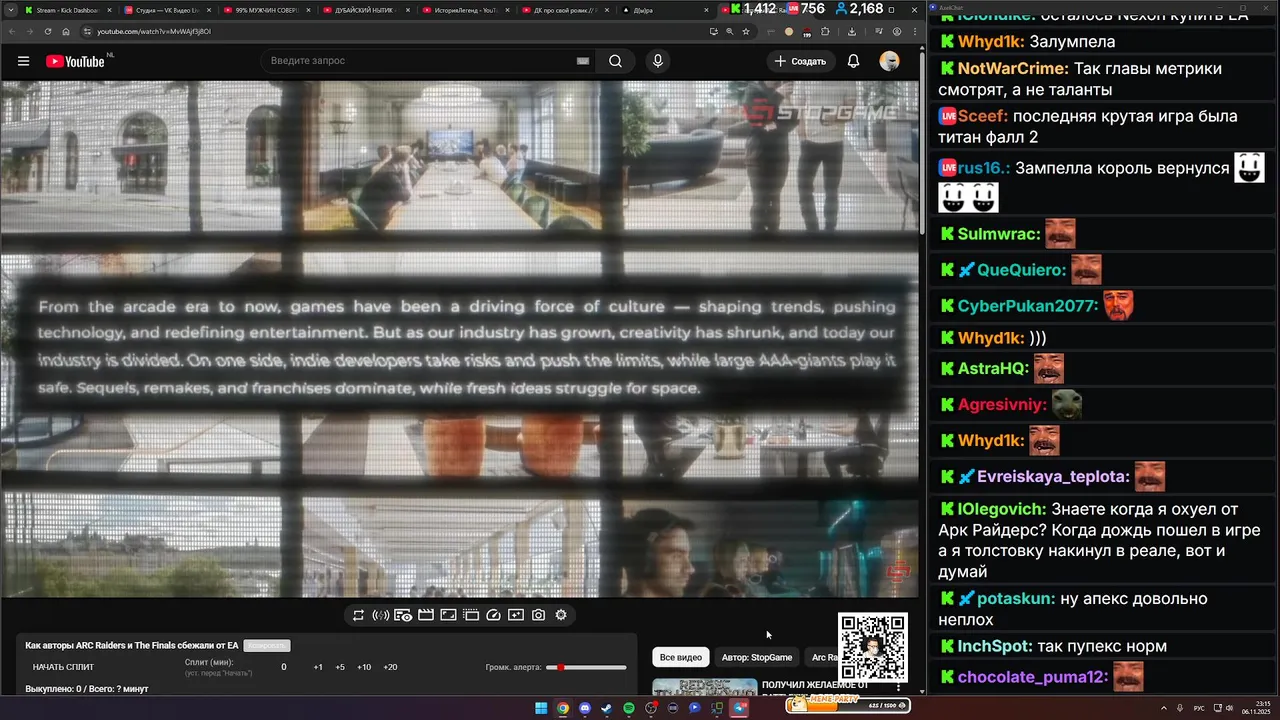Open the on-screen keyboard in search box
This screenshot has height=720, width=1280.
(583, 61)
